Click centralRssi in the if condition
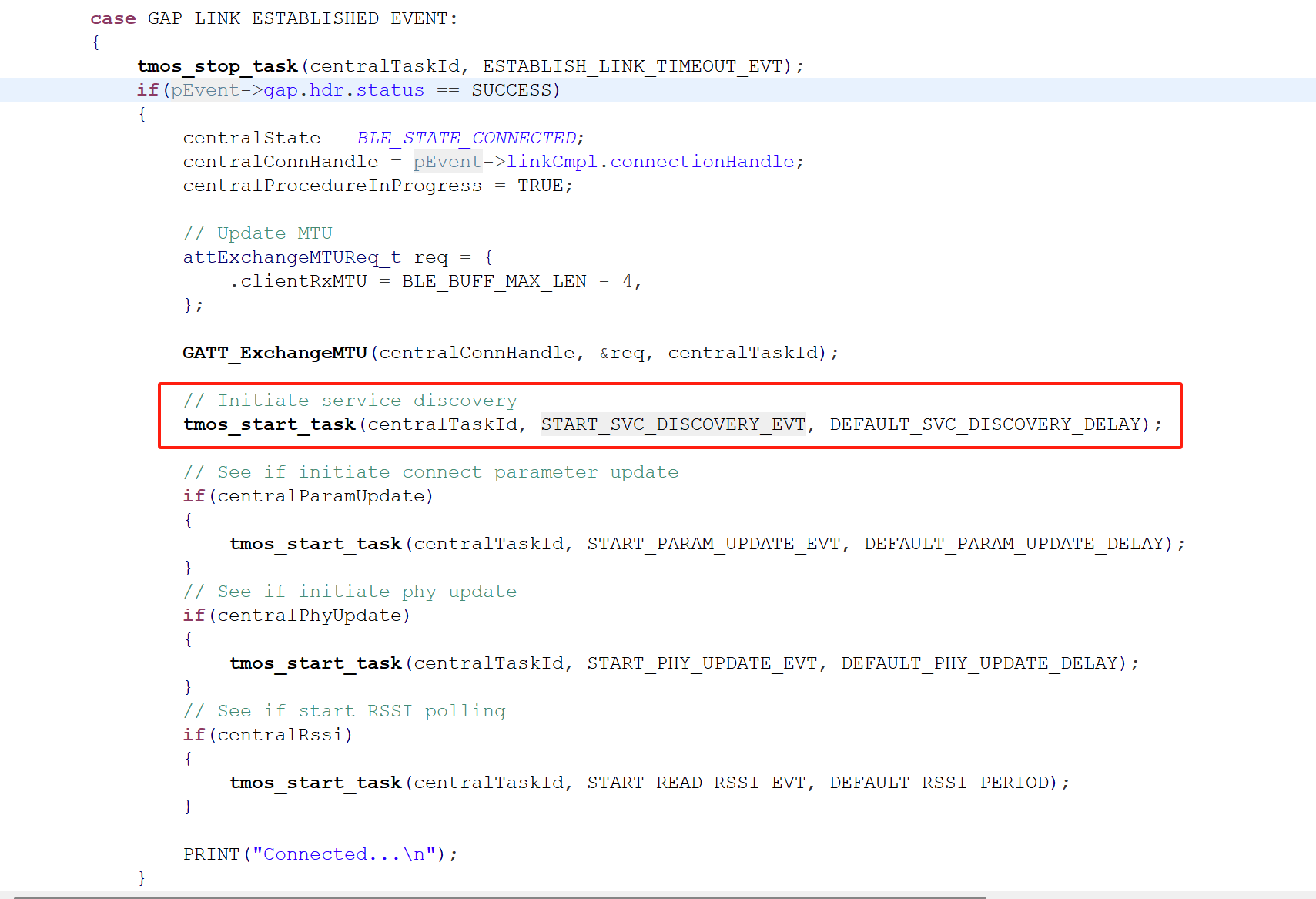The image size is (1316, 899). pyautogui.click(x=280, y=735)
